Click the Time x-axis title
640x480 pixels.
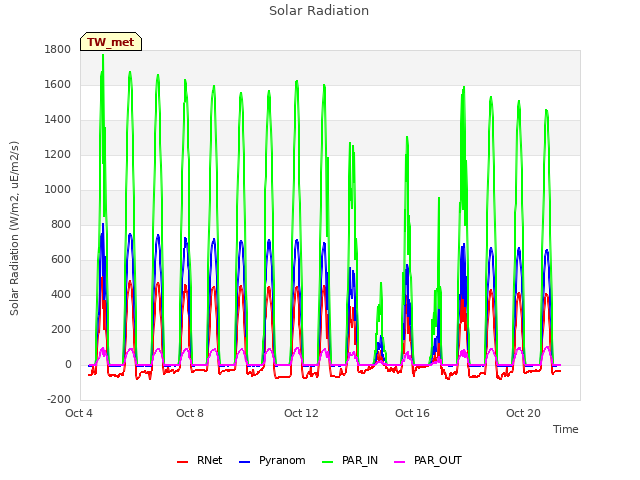tap(566, 429)
